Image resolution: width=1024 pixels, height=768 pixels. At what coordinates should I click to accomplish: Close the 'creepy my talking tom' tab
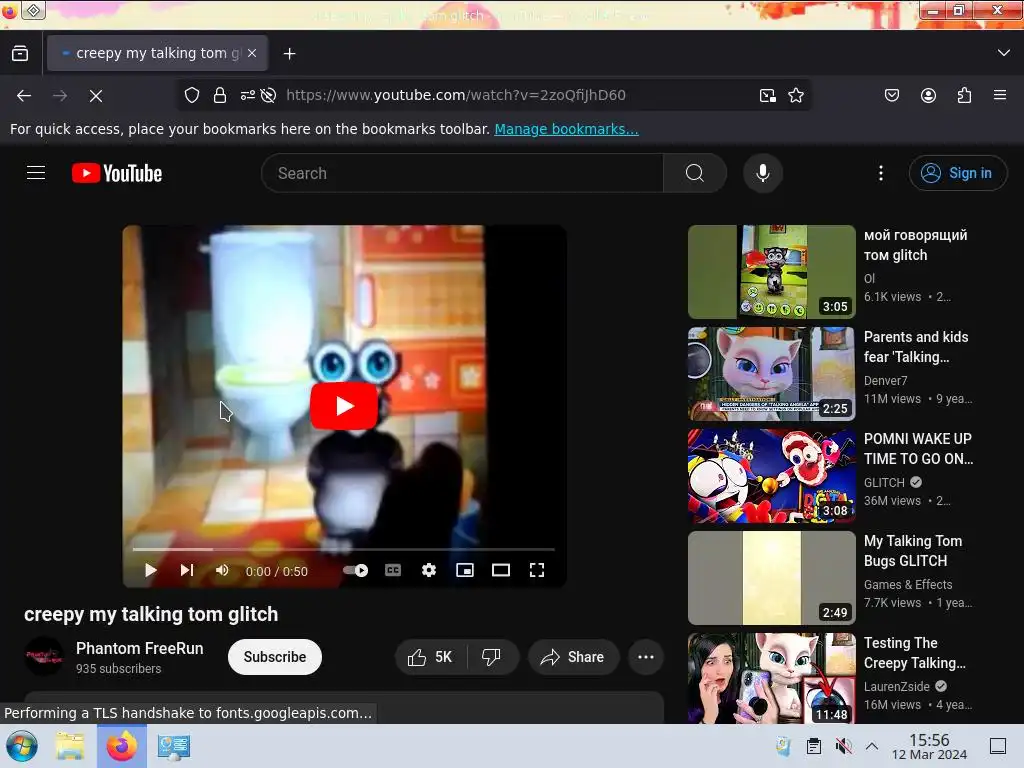click(x=252, y=54)
